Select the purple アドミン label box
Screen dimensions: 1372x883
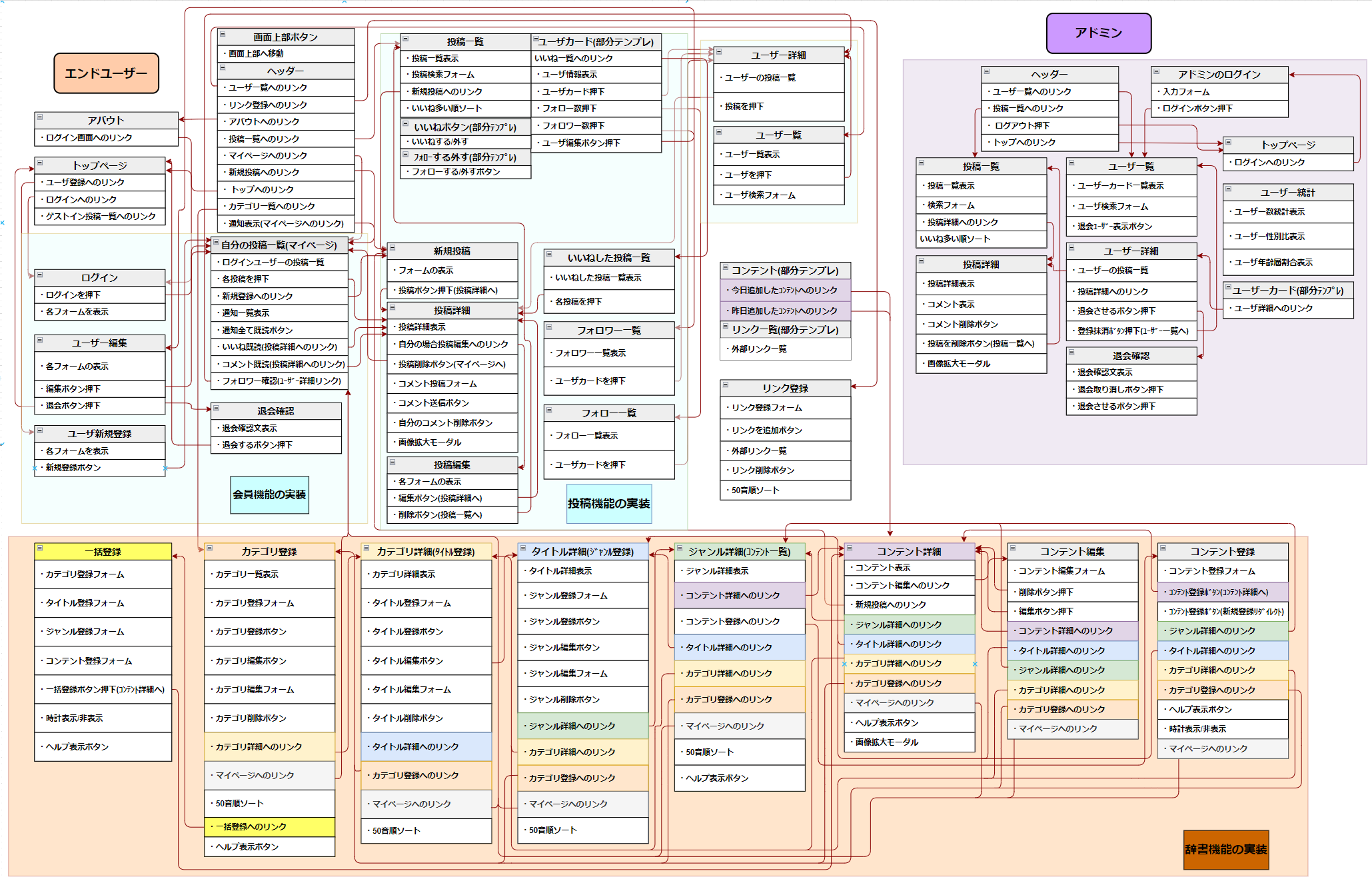pos(1099,33)
